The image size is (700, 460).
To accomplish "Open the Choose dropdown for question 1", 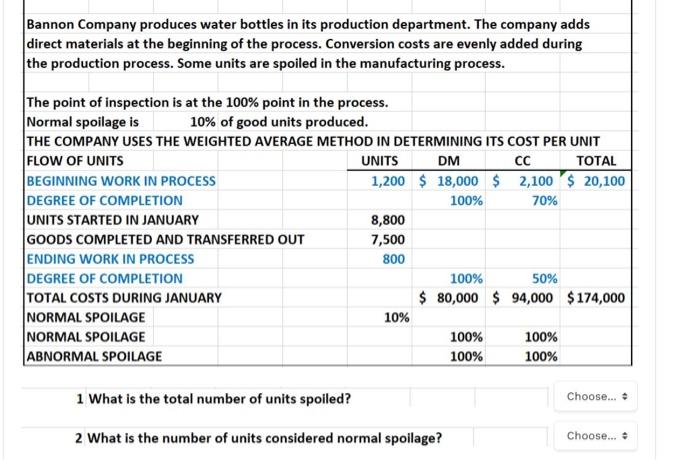I will [596, 397].
